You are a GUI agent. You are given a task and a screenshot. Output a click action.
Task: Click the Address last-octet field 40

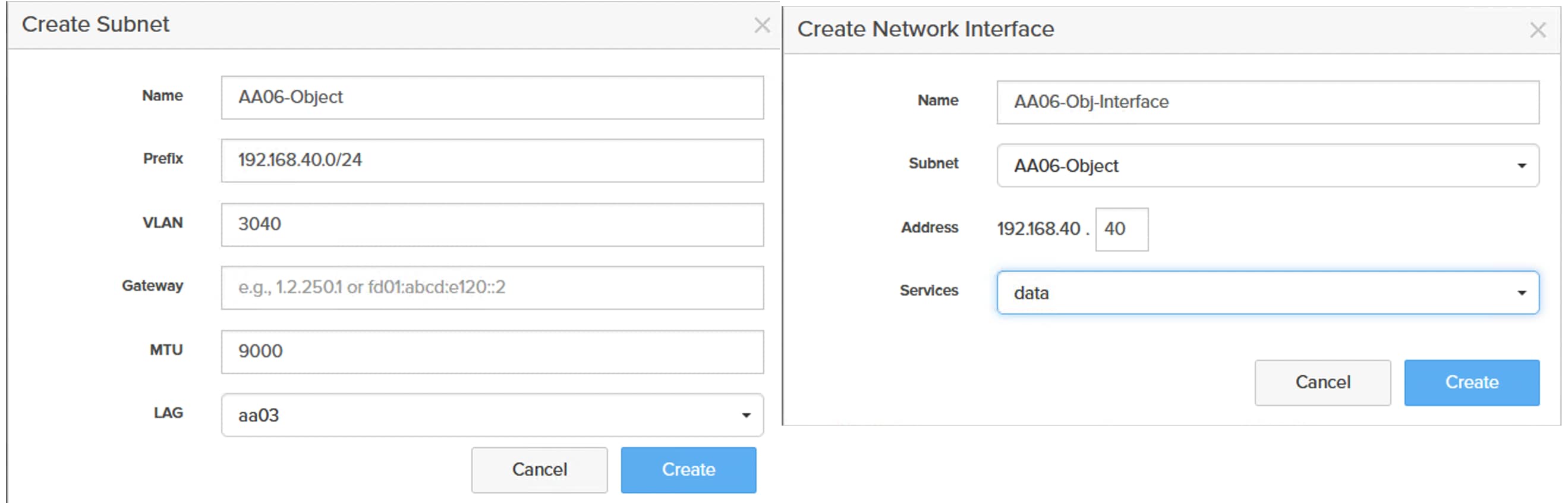click(x=1121, y=230)
